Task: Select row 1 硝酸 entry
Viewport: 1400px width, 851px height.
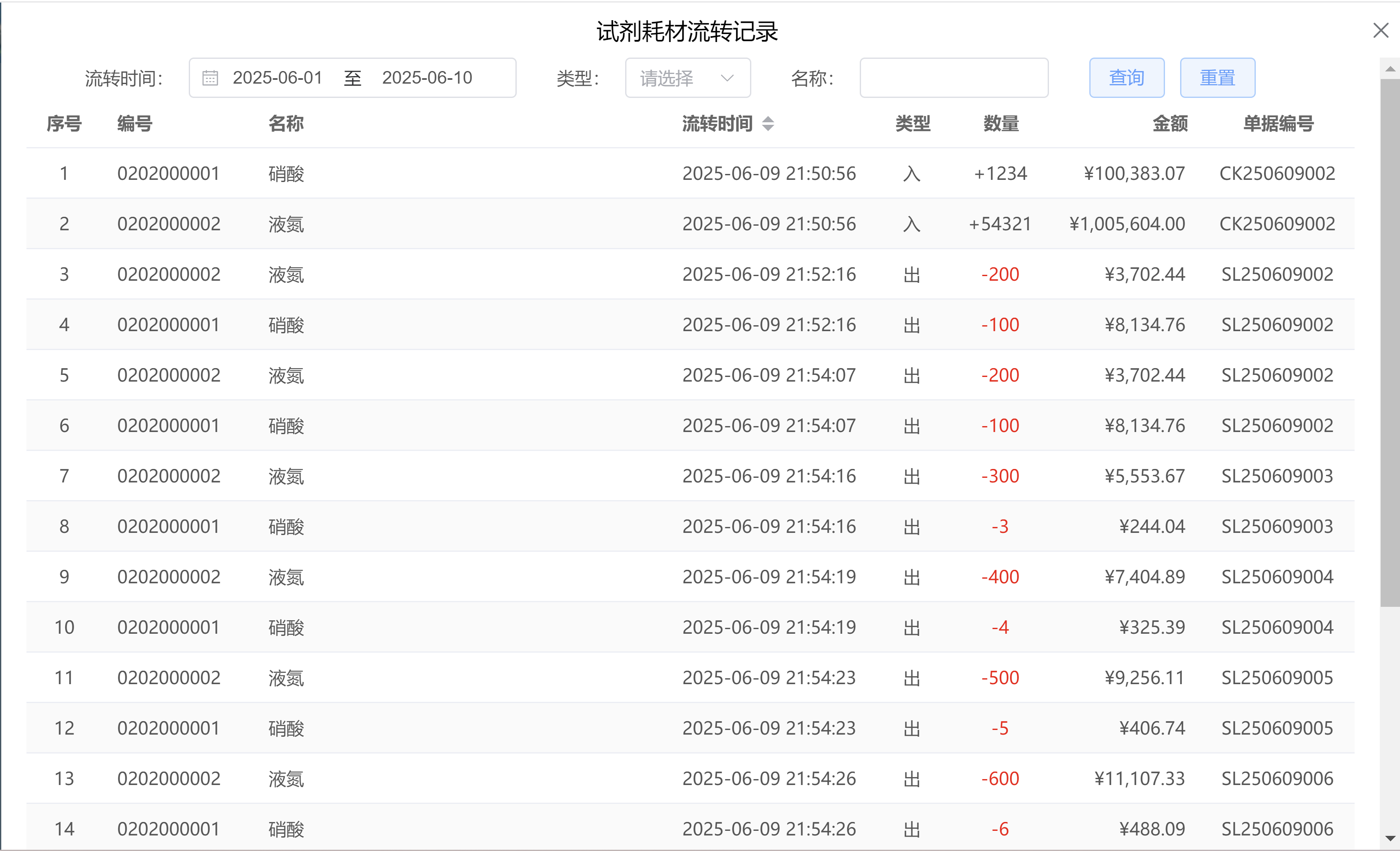Action: pyautogui.click(x=286, y=173)
